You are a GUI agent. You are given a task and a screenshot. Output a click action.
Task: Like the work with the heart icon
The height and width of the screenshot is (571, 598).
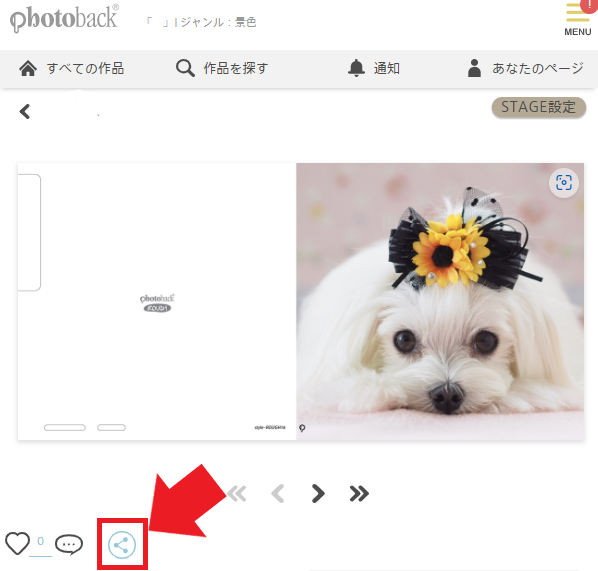(18, 543)
